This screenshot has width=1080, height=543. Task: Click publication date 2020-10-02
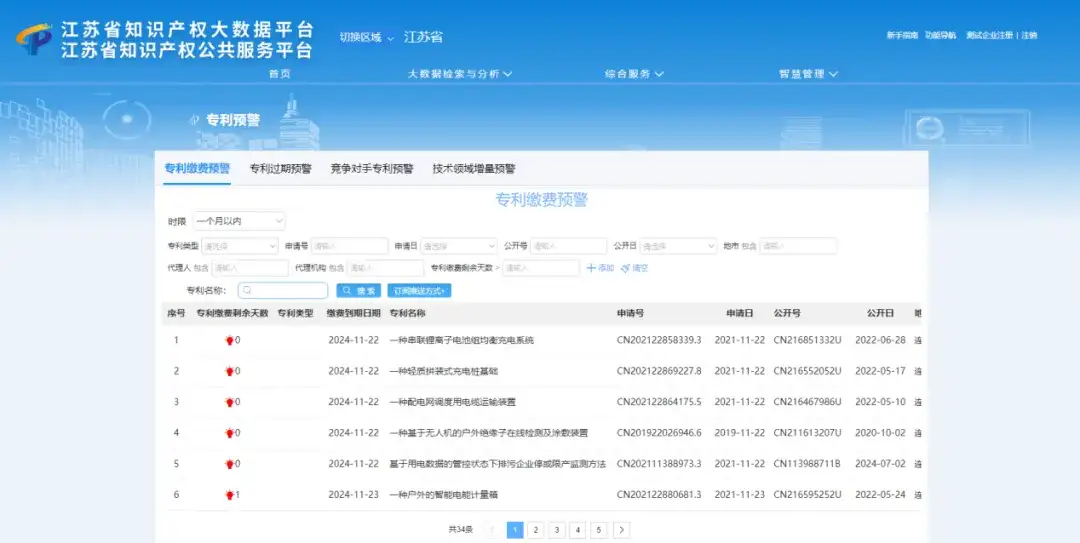point(880,433)
